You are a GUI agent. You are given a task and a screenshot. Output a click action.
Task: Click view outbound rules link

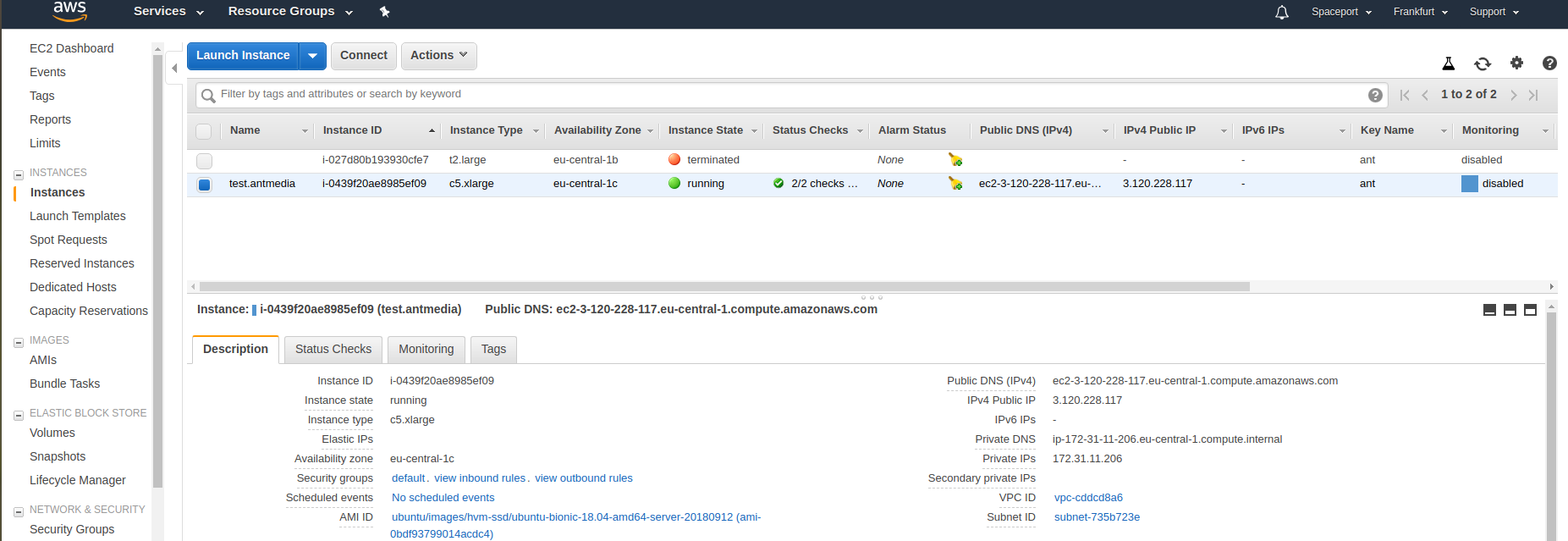[583, 478]
